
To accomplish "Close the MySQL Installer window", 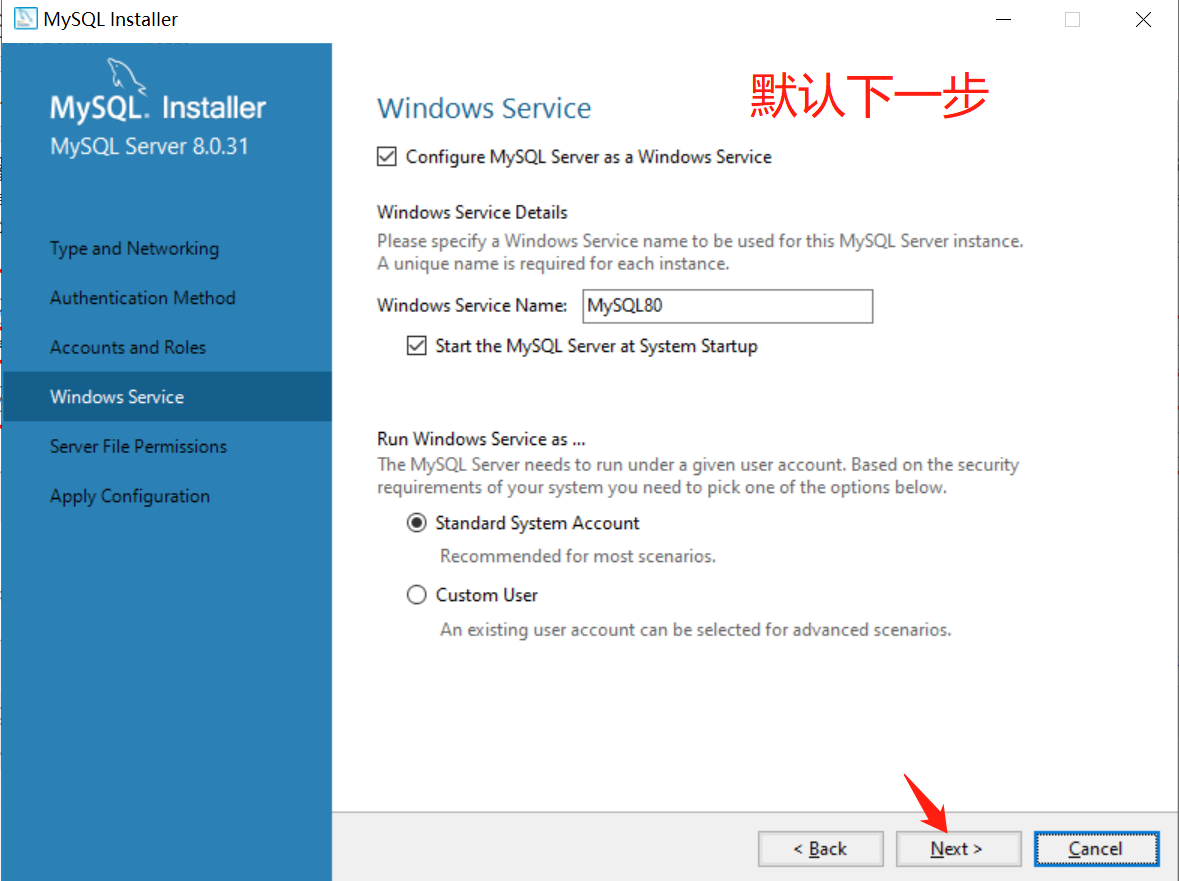I will (x=1143, y=20).
